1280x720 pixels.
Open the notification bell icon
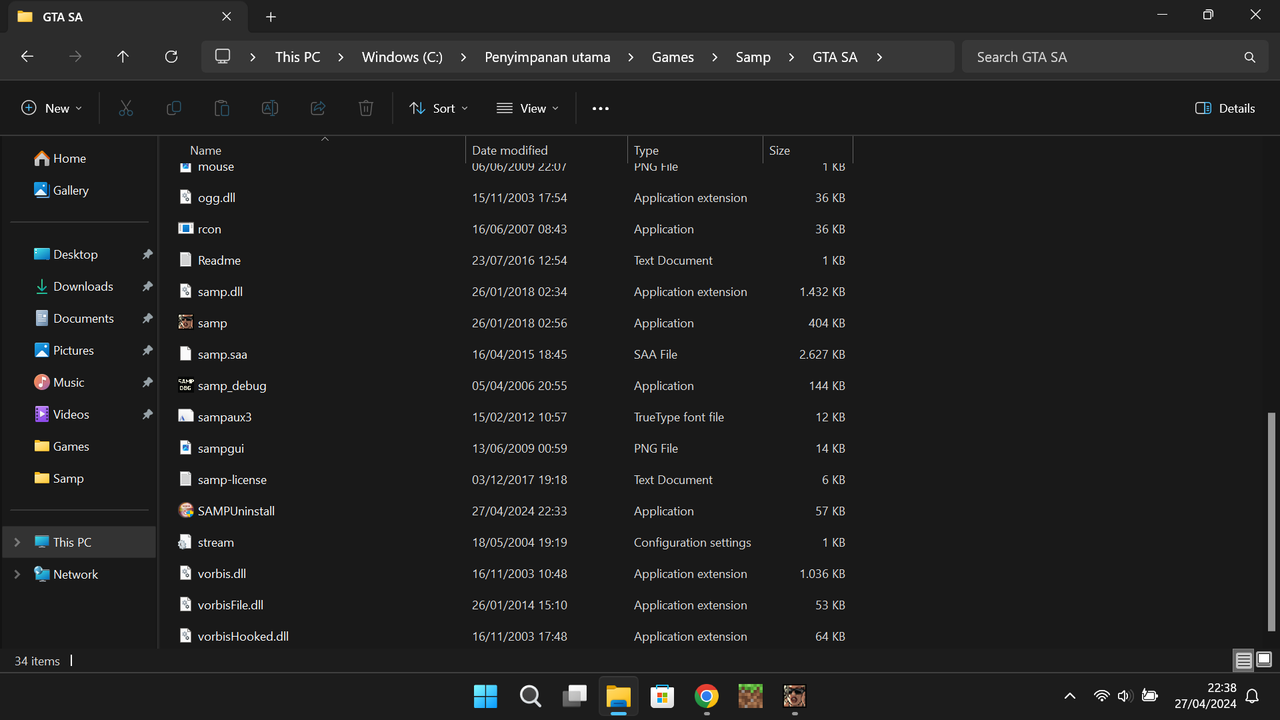[1252, 696]
